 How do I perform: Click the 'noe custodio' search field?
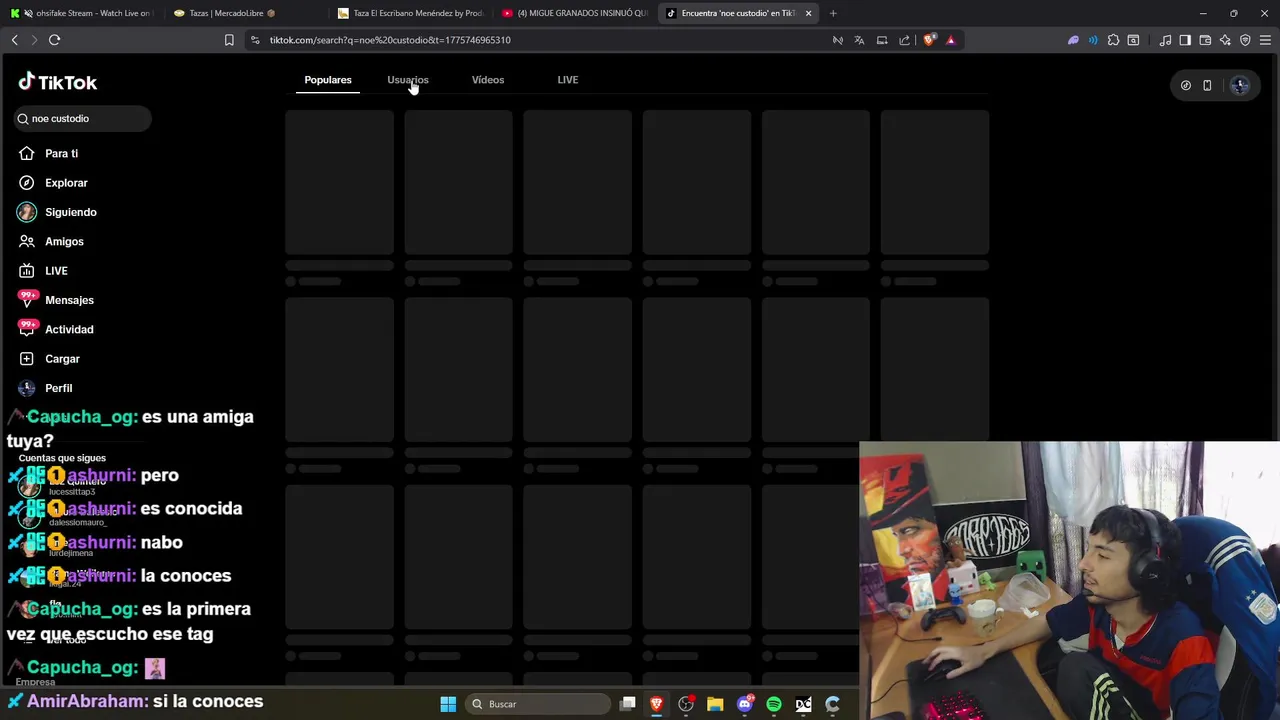pos(83,118)
